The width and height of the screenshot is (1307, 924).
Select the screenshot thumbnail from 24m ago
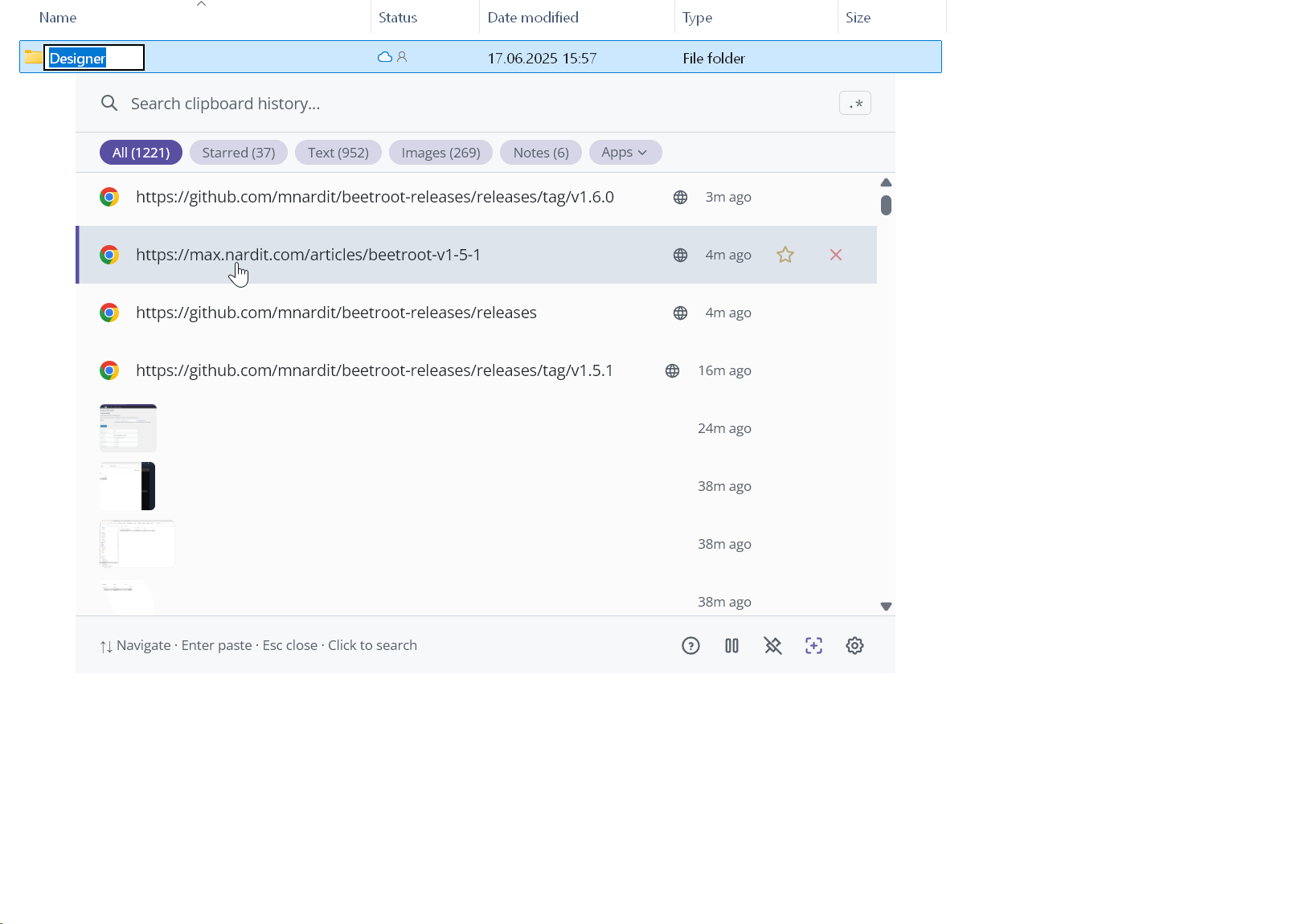point(128,428)
